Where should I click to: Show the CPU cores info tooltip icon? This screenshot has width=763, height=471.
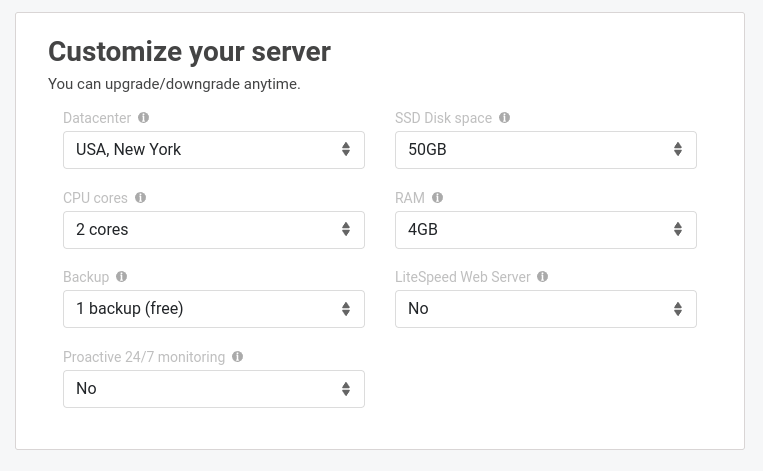140,198
